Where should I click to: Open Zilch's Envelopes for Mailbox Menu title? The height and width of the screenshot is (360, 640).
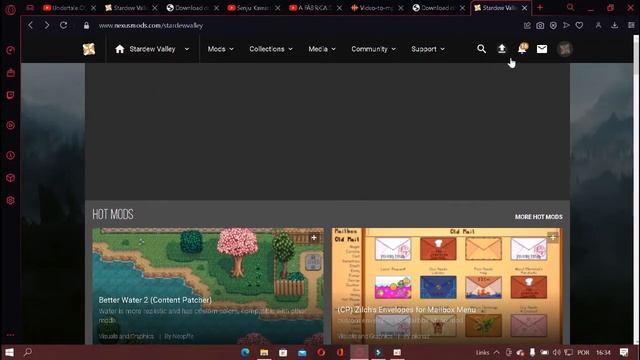(x=407, y=310)
